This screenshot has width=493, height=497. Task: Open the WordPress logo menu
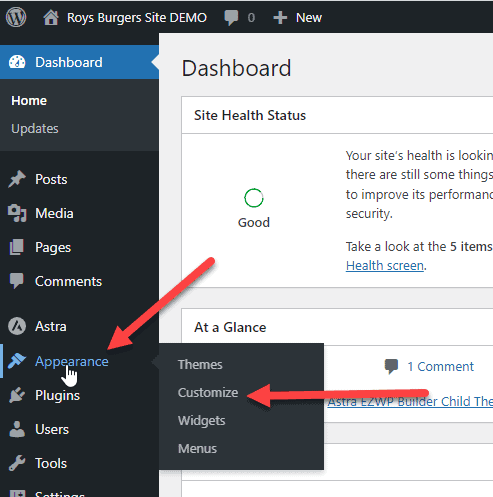pyautogui.click(x=16, y=17)
